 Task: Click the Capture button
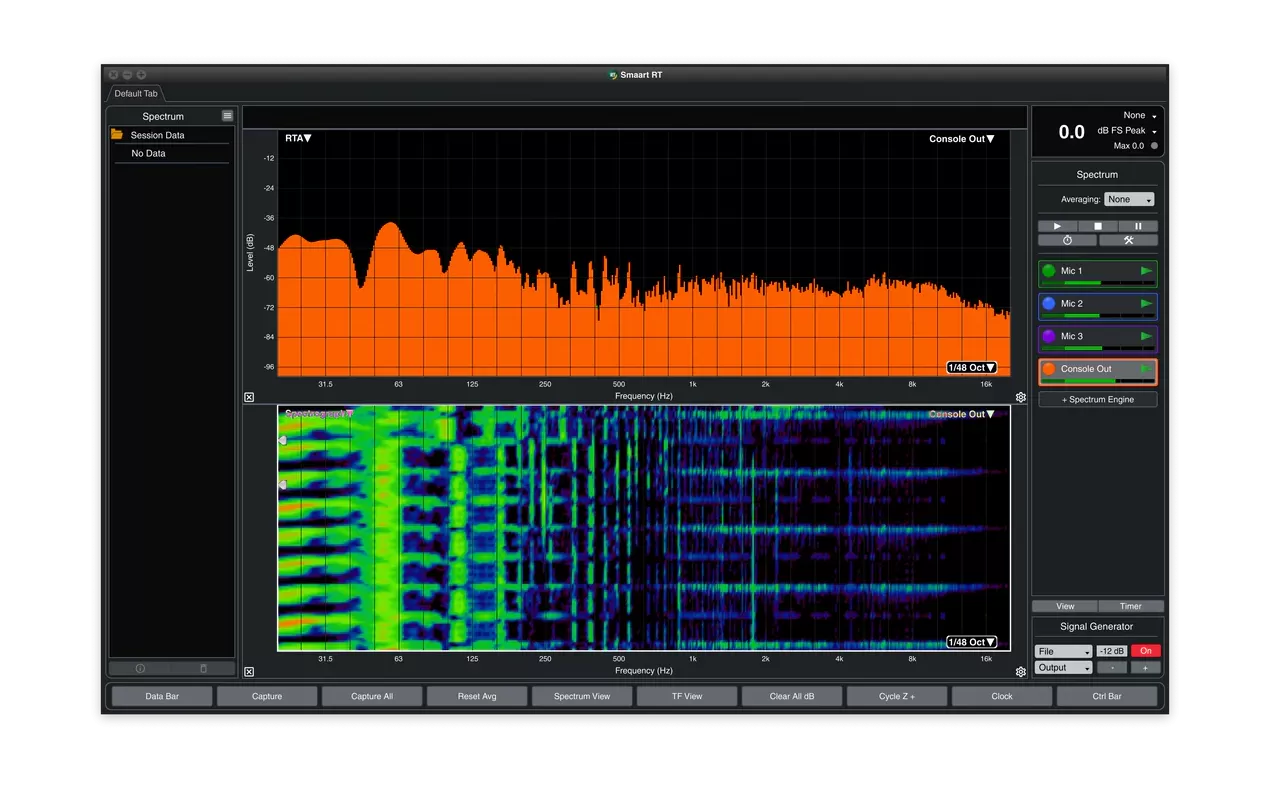(x=267, y=696)
